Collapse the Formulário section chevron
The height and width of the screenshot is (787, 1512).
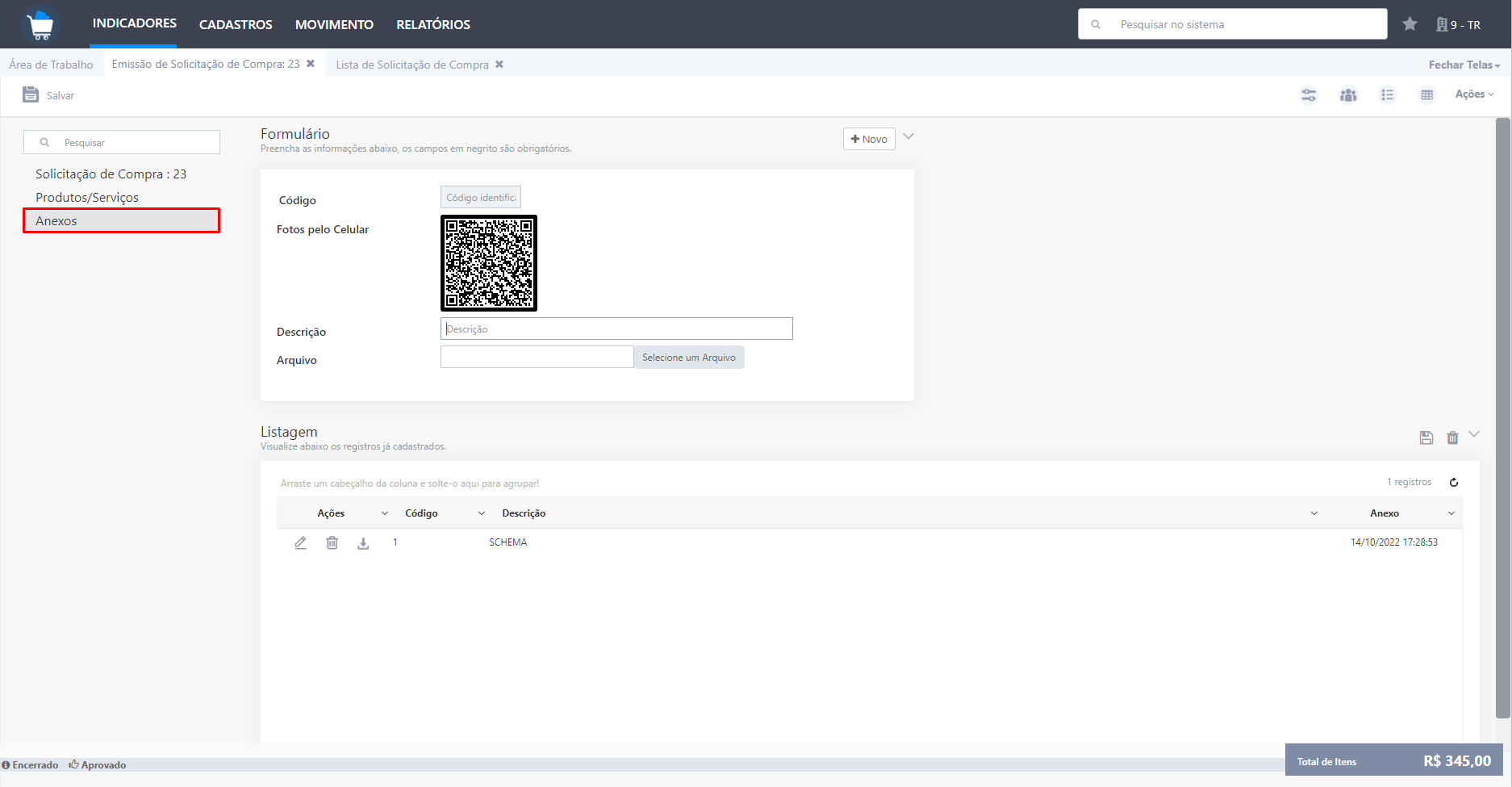coord(908,136)
